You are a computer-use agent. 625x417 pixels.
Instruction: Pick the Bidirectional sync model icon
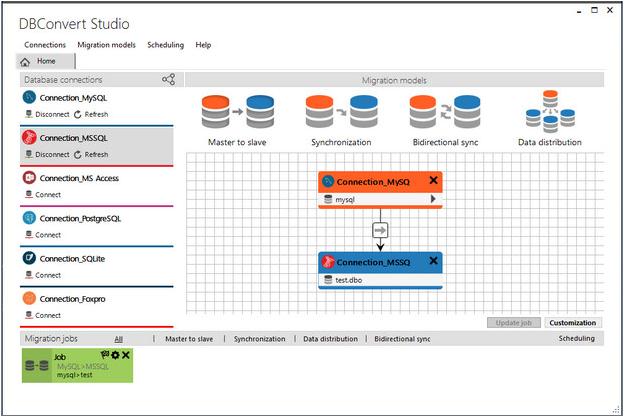(445, 112)
